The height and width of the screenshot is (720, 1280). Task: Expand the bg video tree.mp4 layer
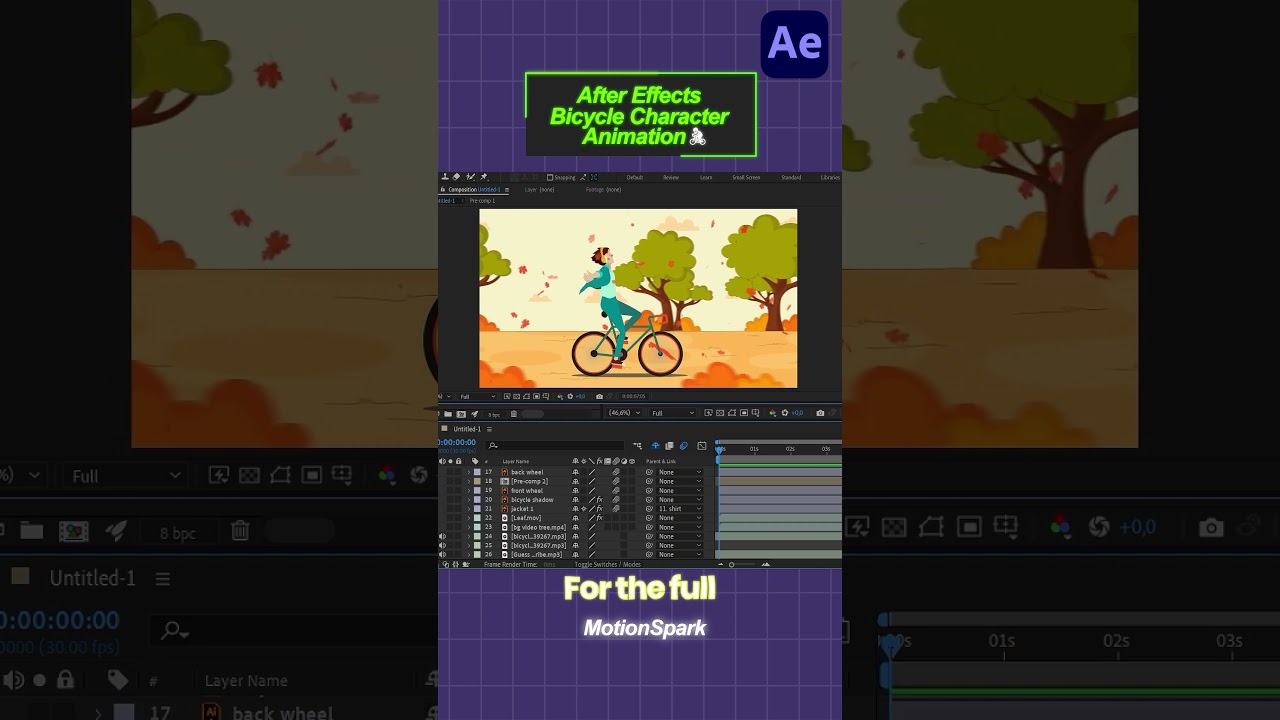469,527
